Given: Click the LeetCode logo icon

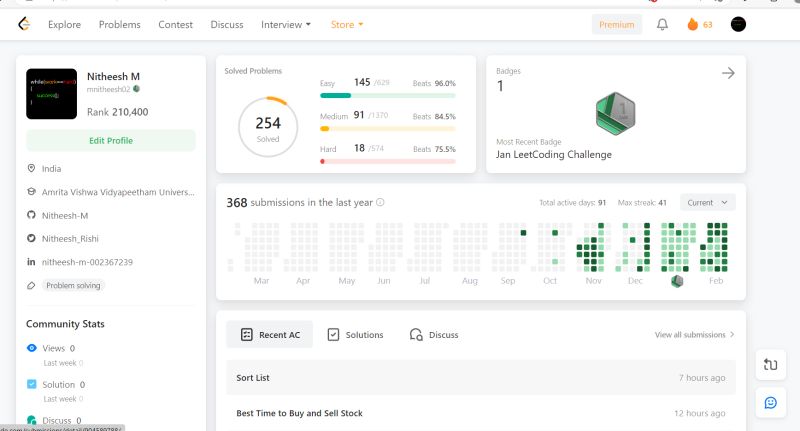Looking at the screenshot, I should click(x=24, y=24).
